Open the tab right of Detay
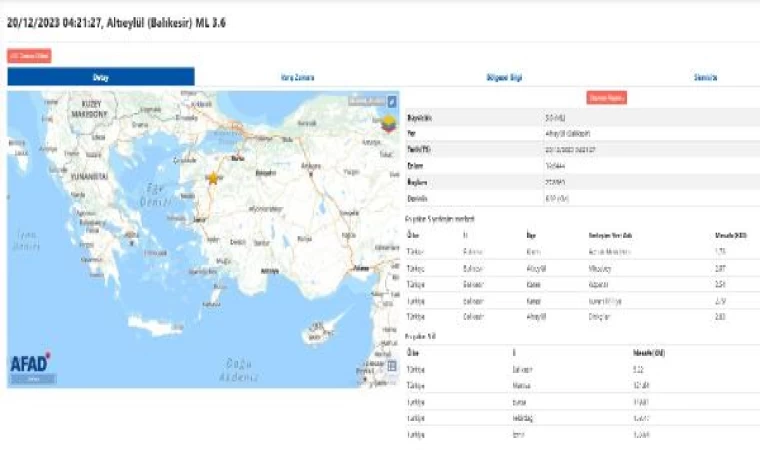 pyautogui.click(x=292, y=77)
